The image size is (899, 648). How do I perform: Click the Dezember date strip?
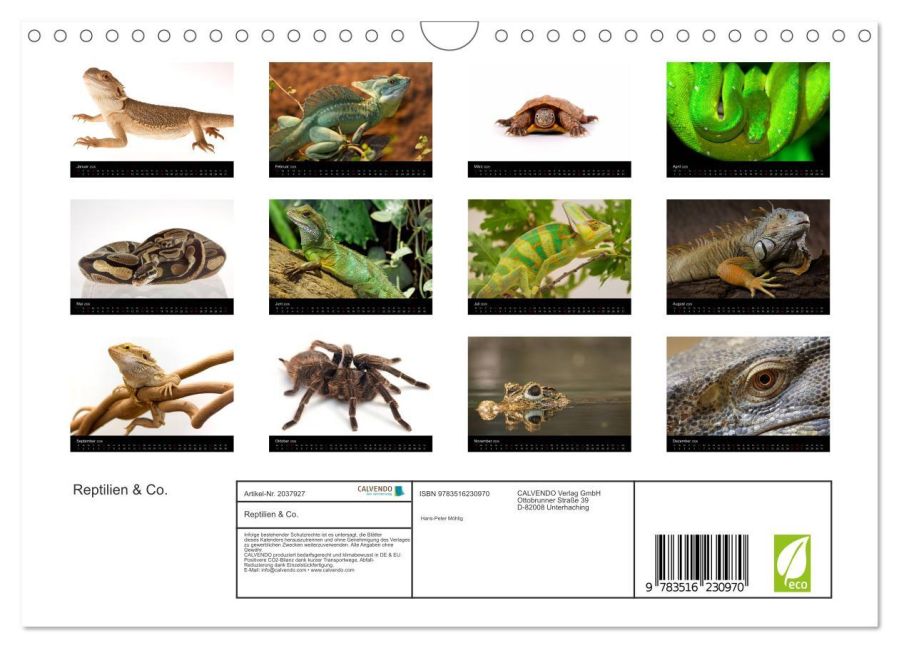pos(748,444)
